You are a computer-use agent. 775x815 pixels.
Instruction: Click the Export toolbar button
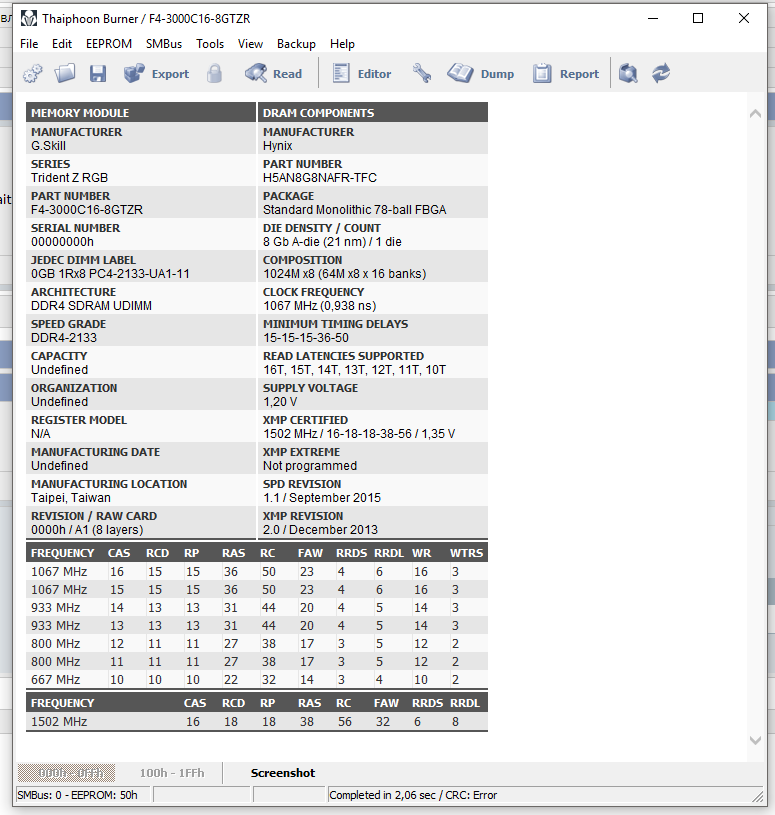[x=156, y=74]
